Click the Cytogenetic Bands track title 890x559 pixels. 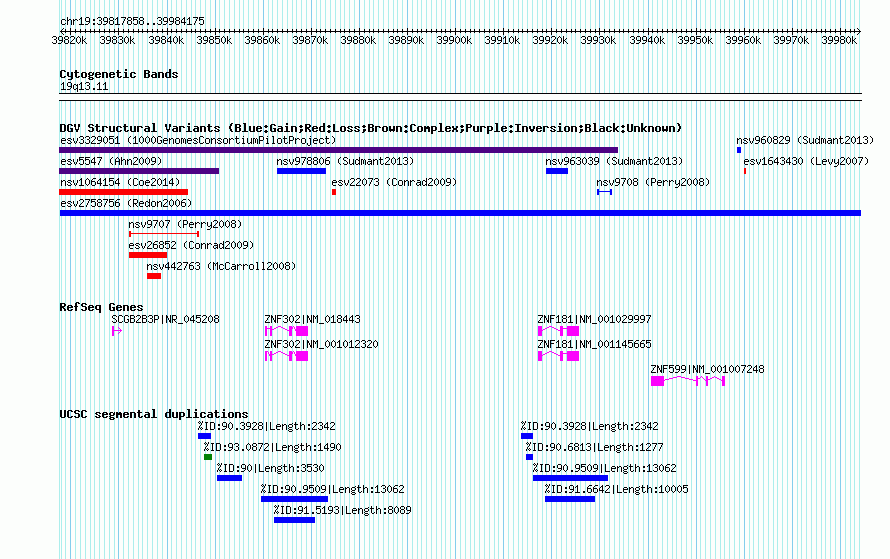pos(119,74)
